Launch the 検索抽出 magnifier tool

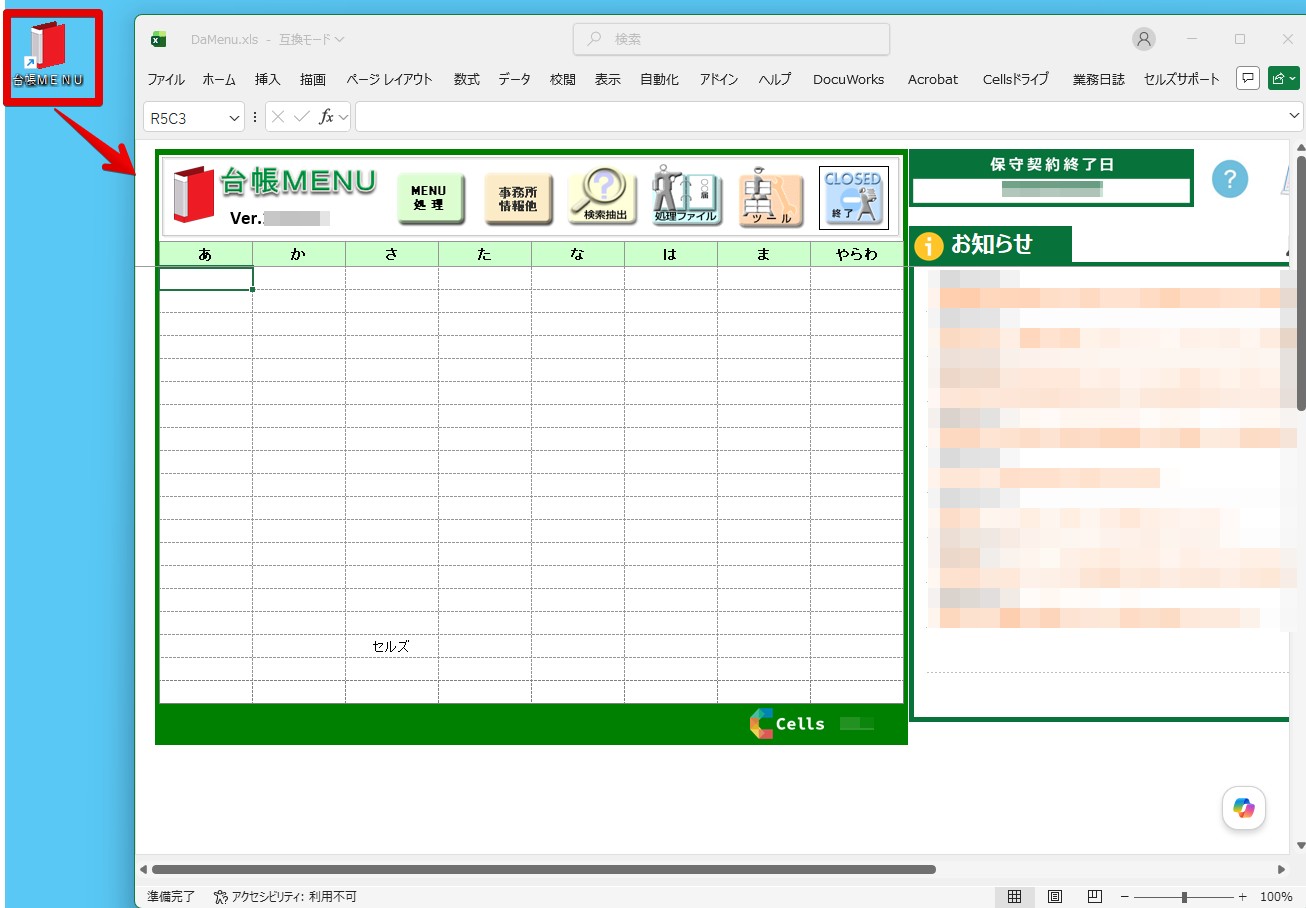tap(603, 195)
